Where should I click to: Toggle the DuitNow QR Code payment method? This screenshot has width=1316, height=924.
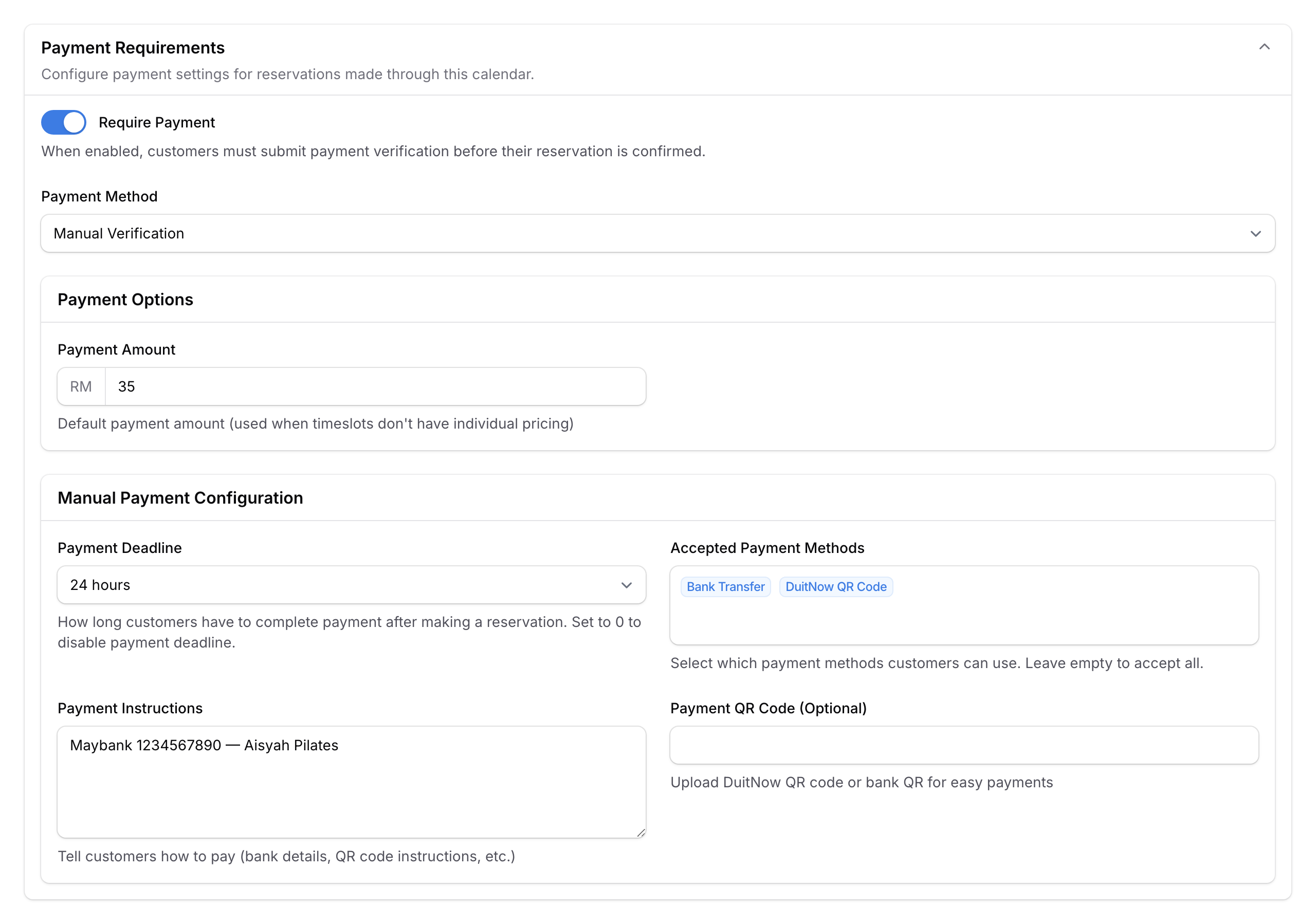[836, 586]
